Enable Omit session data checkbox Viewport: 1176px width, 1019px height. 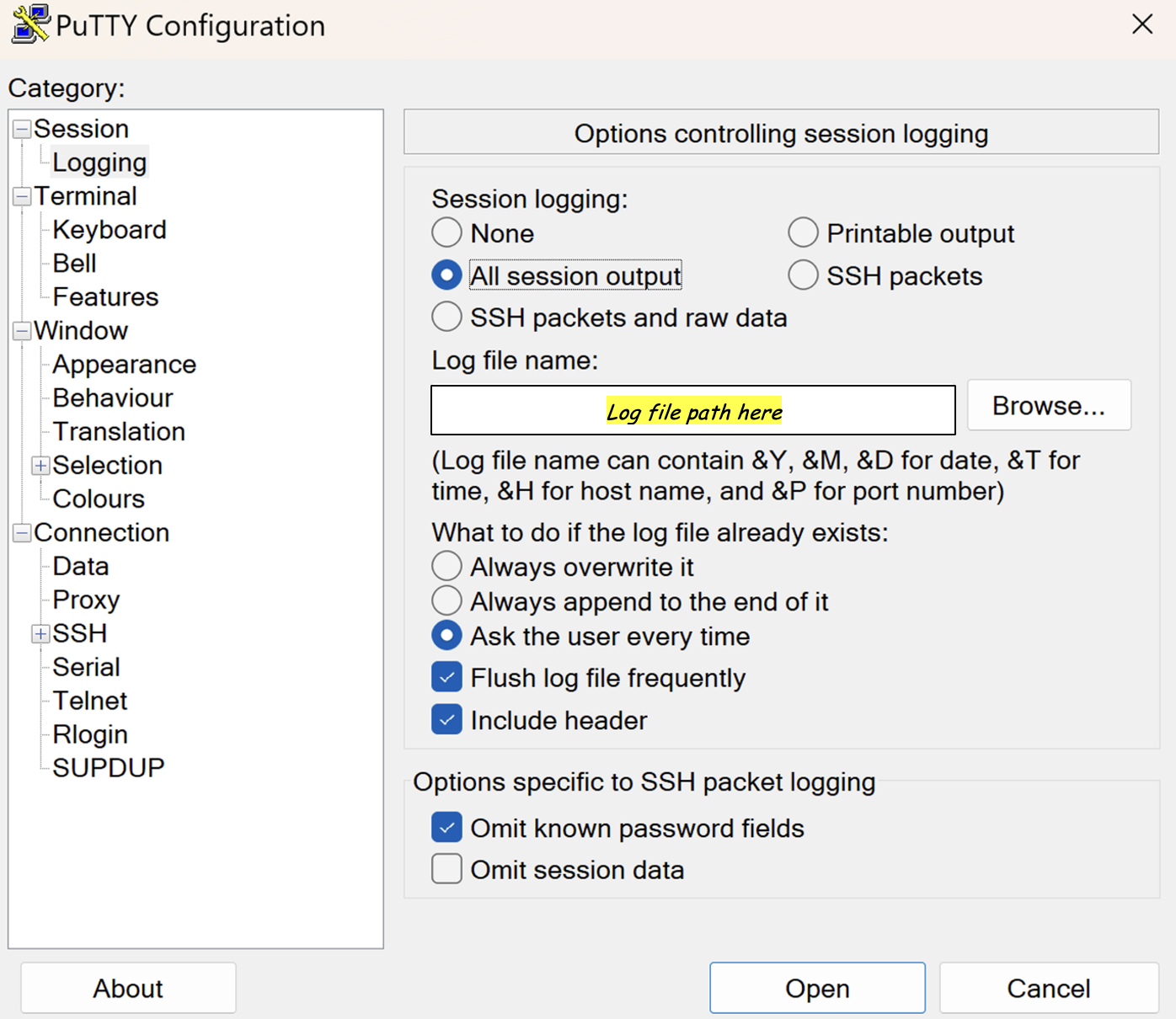click(446, 869)
